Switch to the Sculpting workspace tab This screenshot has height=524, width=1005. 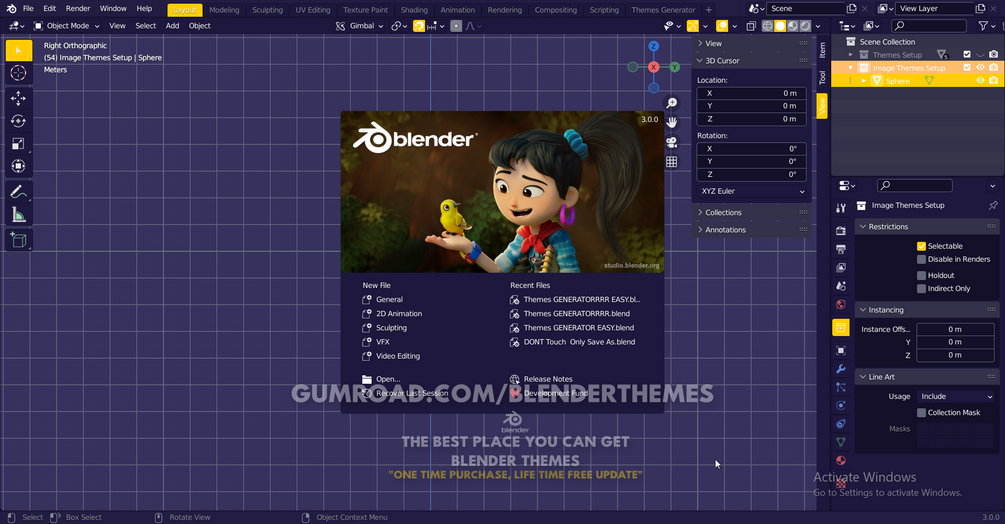pos(267,10)
